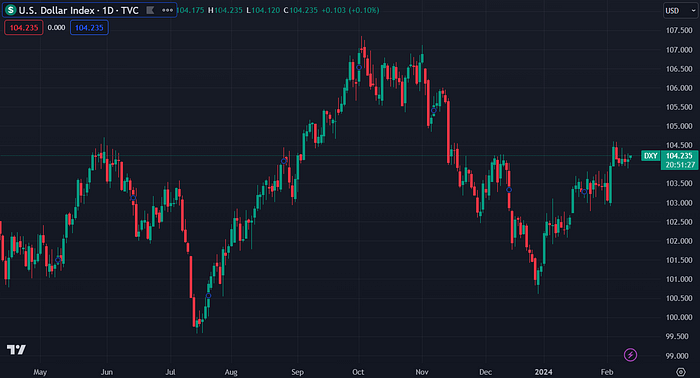Click the Oct label on time axis
Image resolution: width=700 pixels, height=378 pixels.
pos(358,372)
